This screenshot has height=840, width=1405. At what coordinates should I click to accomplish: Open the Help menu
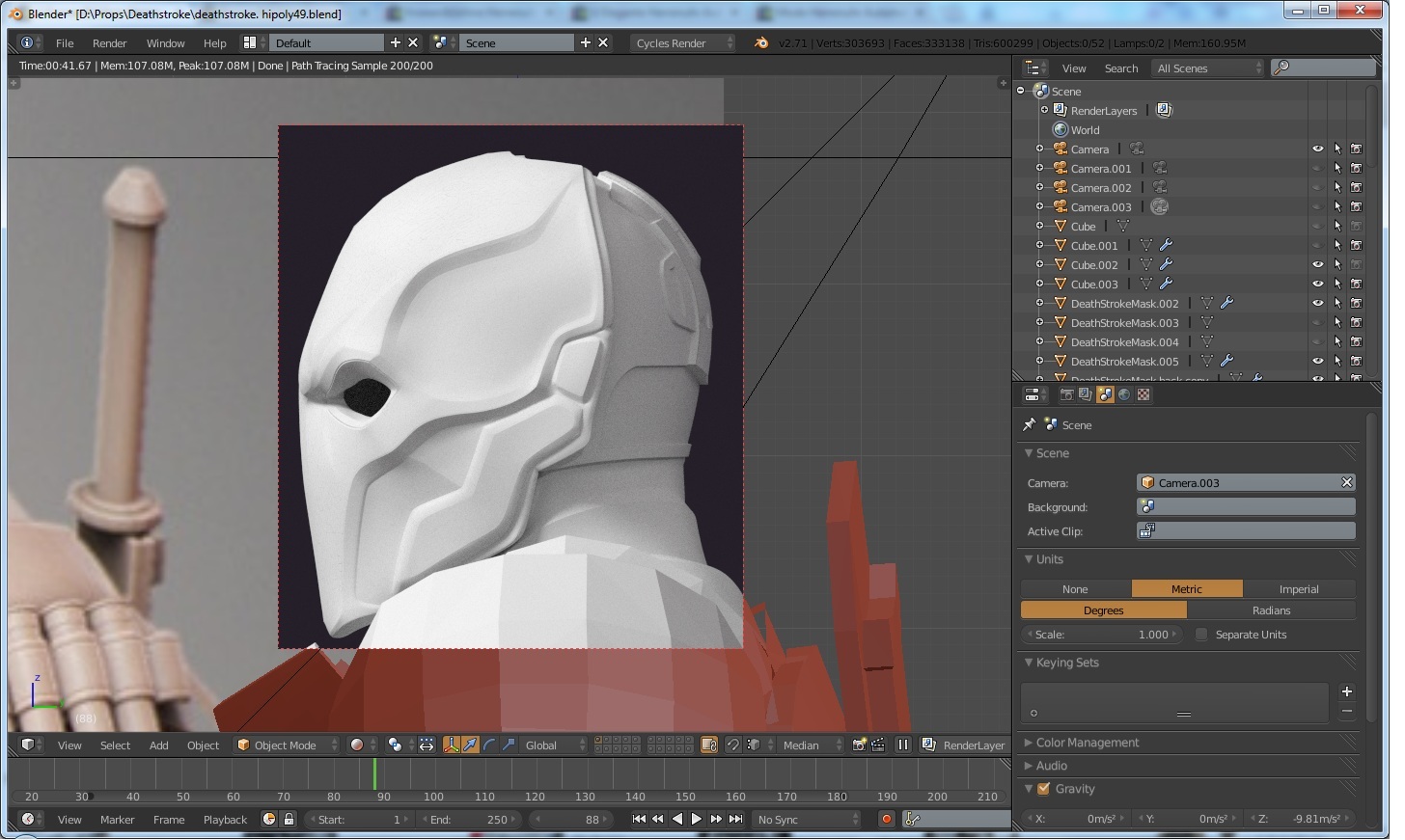(x=214, y=42)
